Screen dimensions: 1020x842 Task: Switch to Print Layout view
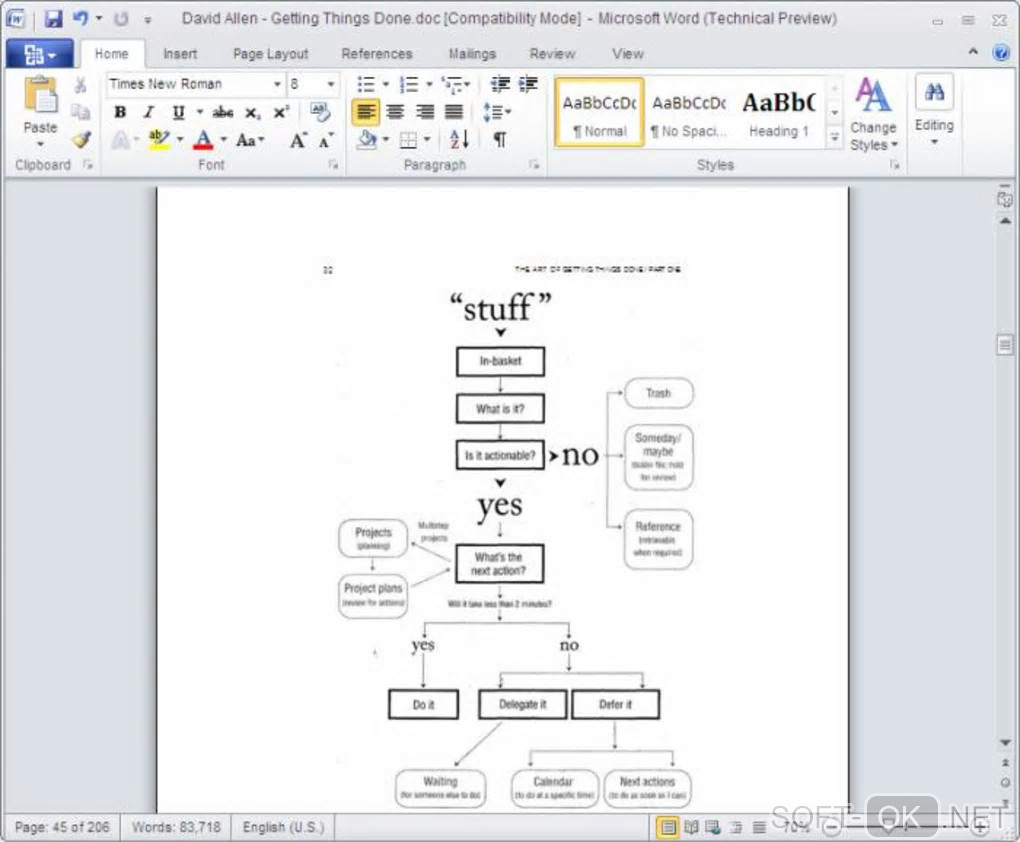pyautogui.click(x=667, y=827)
